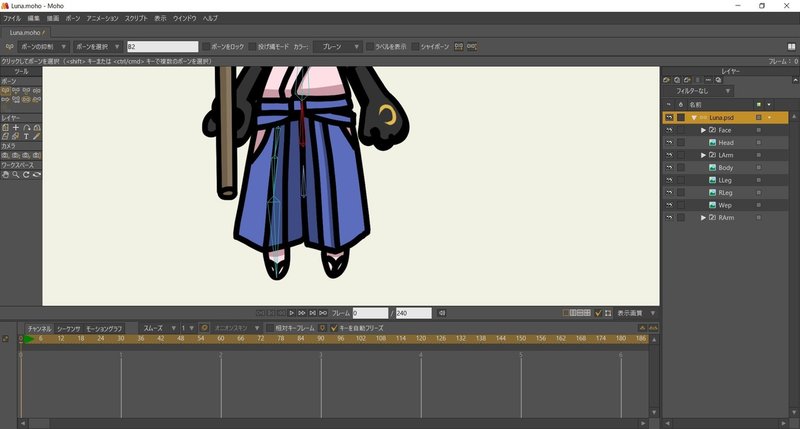Expand the LArm group layer
The height and width of the screenshot is (429, 800).
point(703,155)
